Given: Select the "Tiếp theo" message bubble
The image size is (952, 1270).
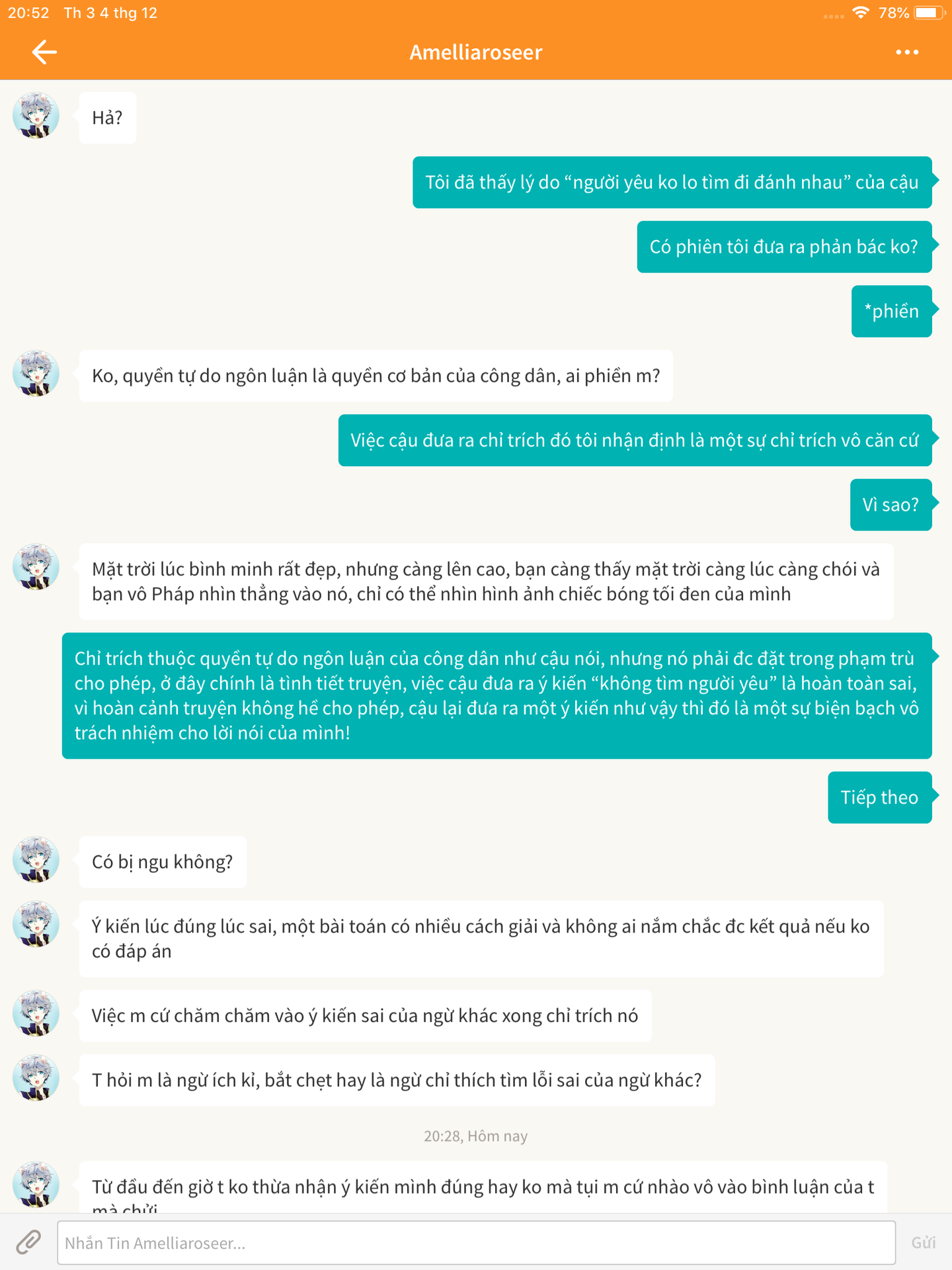Looking at the screenshot, I should [879, 798].
